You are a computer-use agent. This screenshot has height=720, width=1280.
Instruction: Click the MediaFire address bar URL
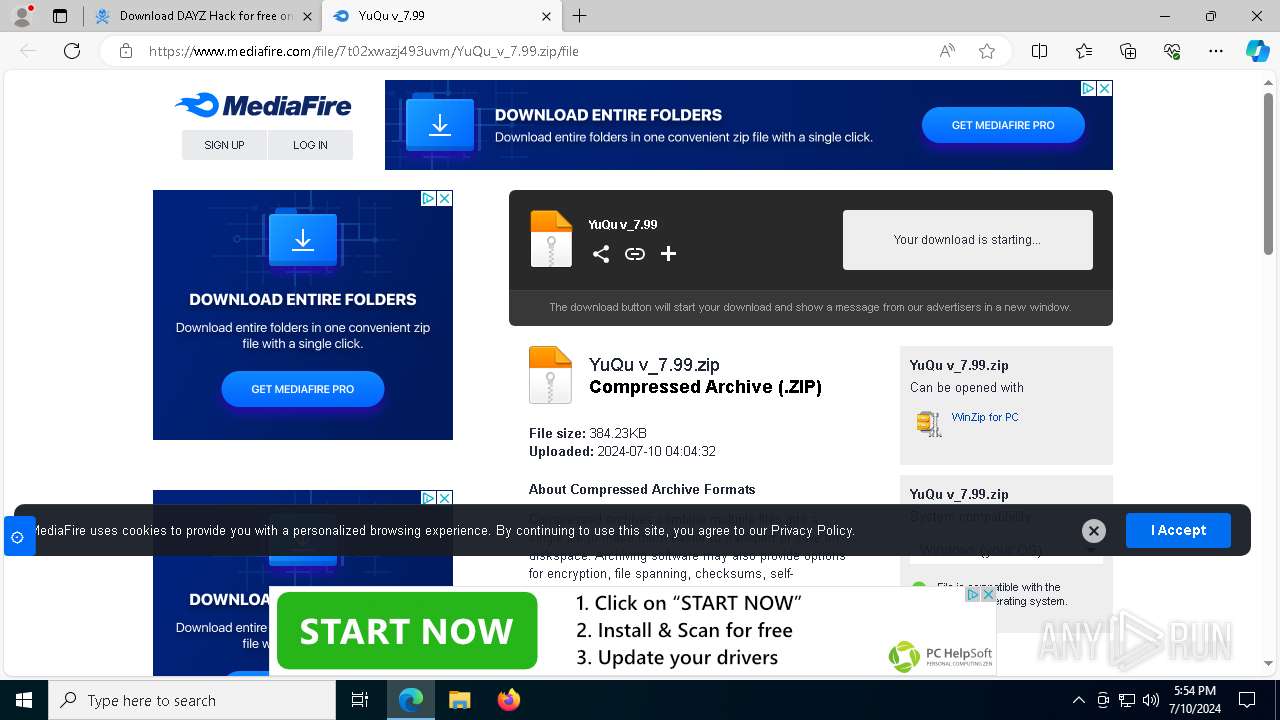(363, 51)
